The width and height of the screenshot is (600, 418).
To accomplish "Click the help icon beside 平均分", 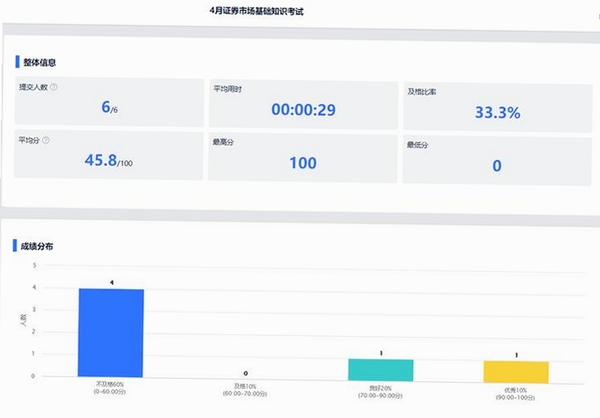I will 46,140.
